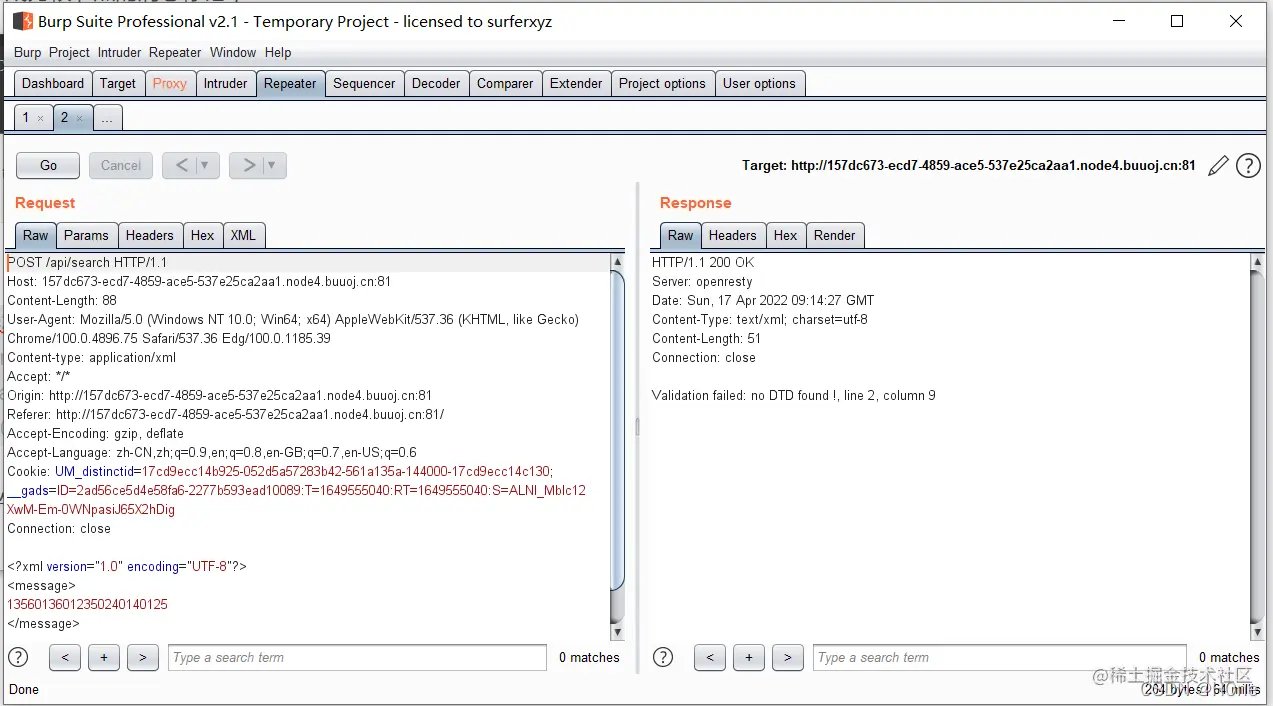Click the POST /api/search request line

pos(88,263)
